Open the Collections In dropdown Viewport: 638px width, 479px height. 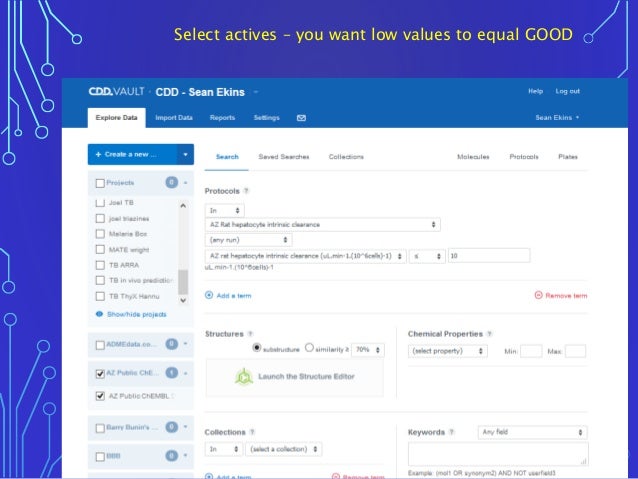pos(224,449)
